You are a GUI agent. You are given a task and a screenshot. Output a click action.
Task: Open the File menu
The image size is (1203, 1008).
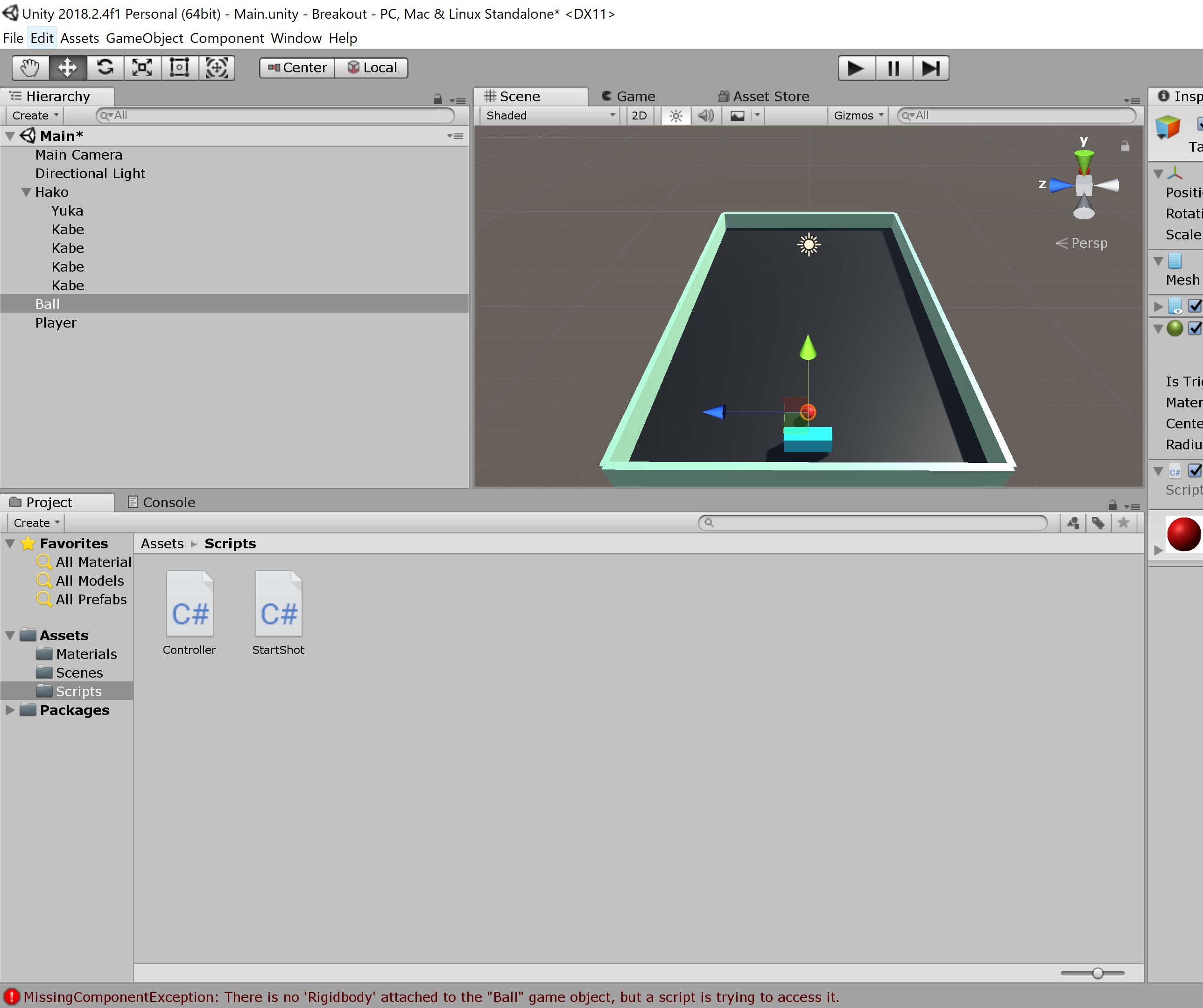13,38
